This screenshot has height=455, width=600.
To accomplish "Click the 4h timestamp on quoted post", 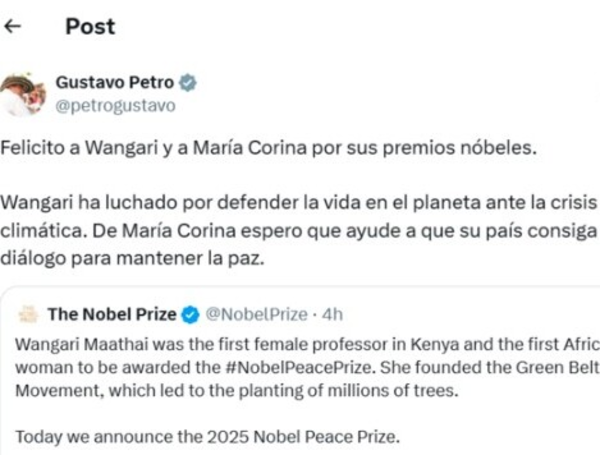I will tap(333, 315).
